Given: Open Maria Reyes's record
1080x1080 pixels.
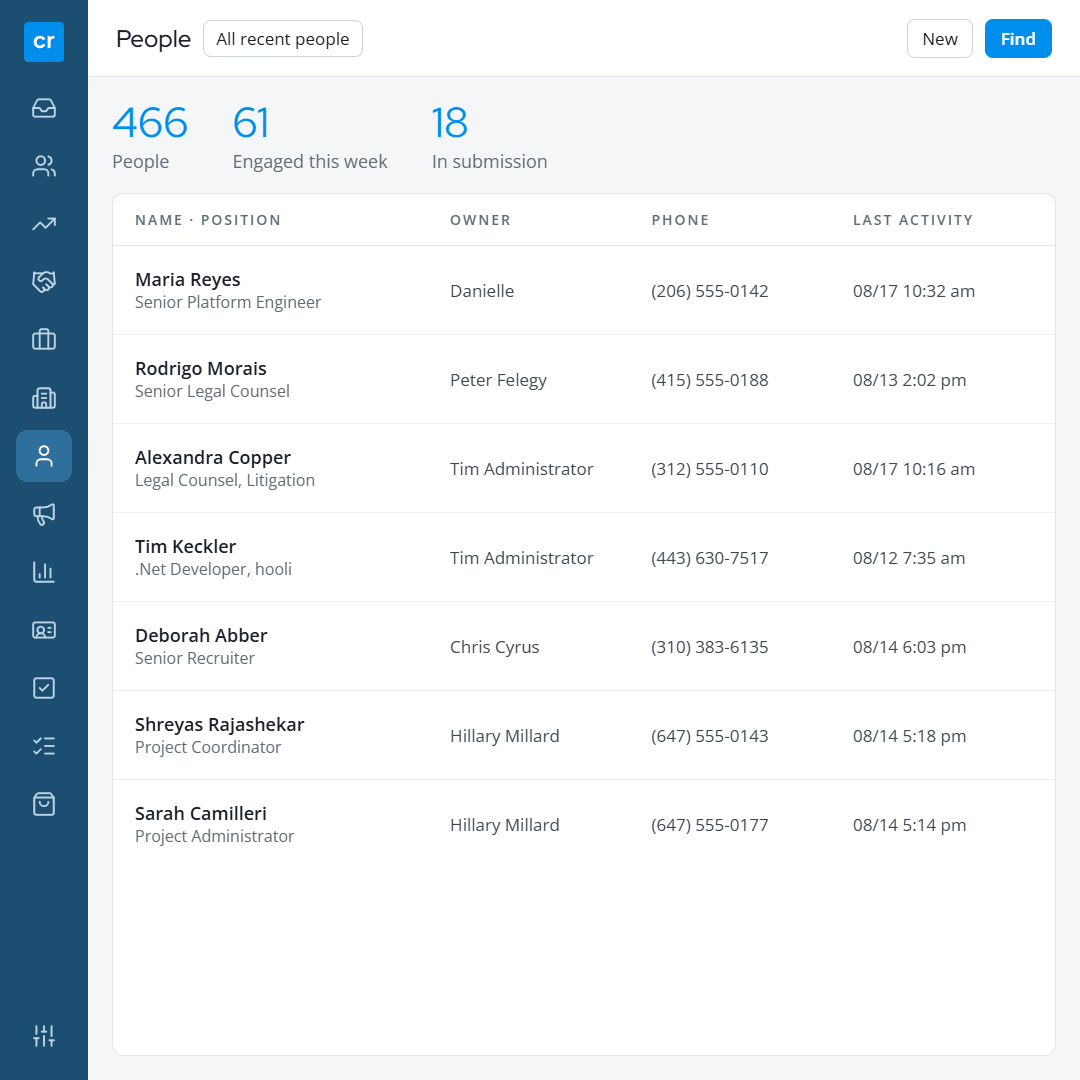Looking at the screenshot, I should coord(187,280).
